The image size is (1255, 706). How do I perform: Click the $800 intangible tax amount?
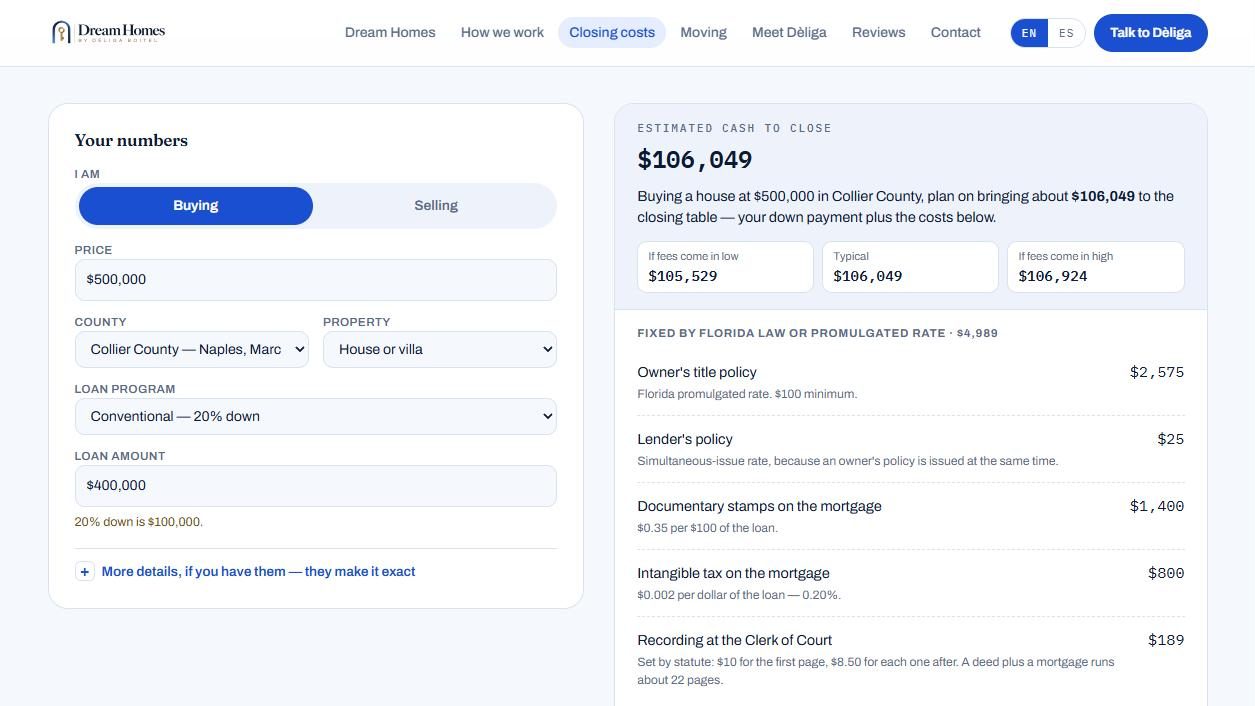(1166, 573)
